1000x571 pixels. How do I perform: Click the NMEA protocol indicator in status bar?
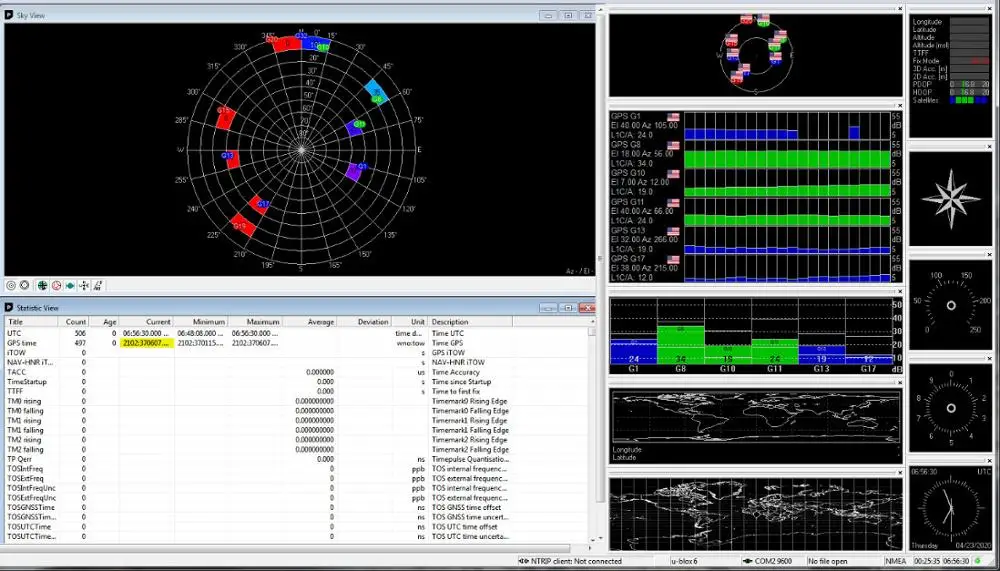tap(898, 562)
